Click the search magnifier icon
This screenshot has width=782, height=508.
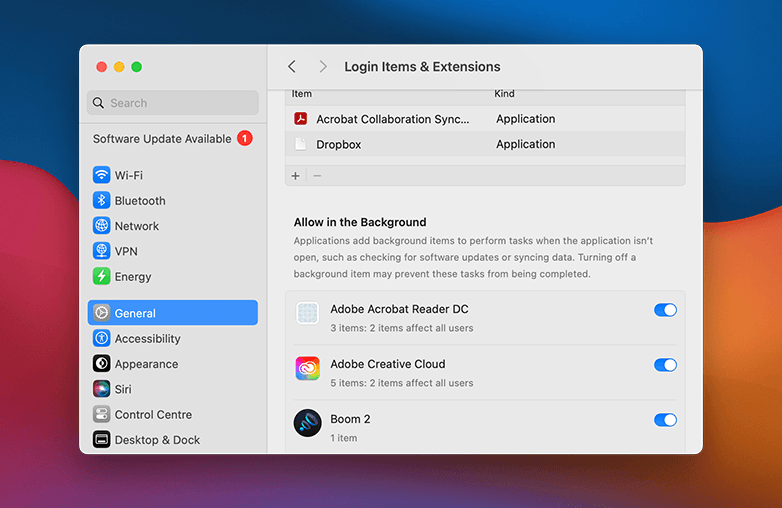tap(99, 103)
